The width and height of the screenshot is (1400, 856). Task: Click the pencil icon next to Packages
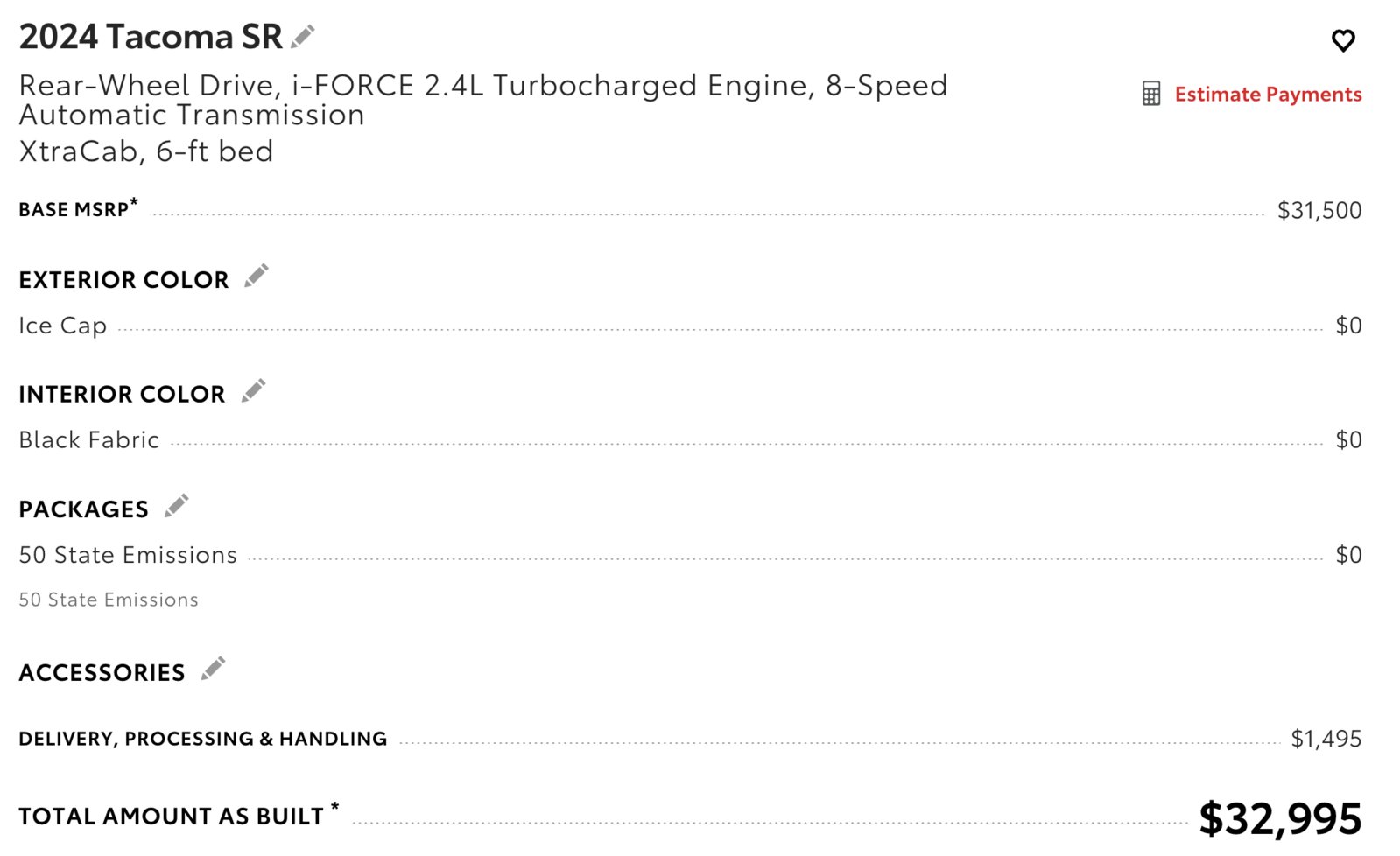pos(177,506)
